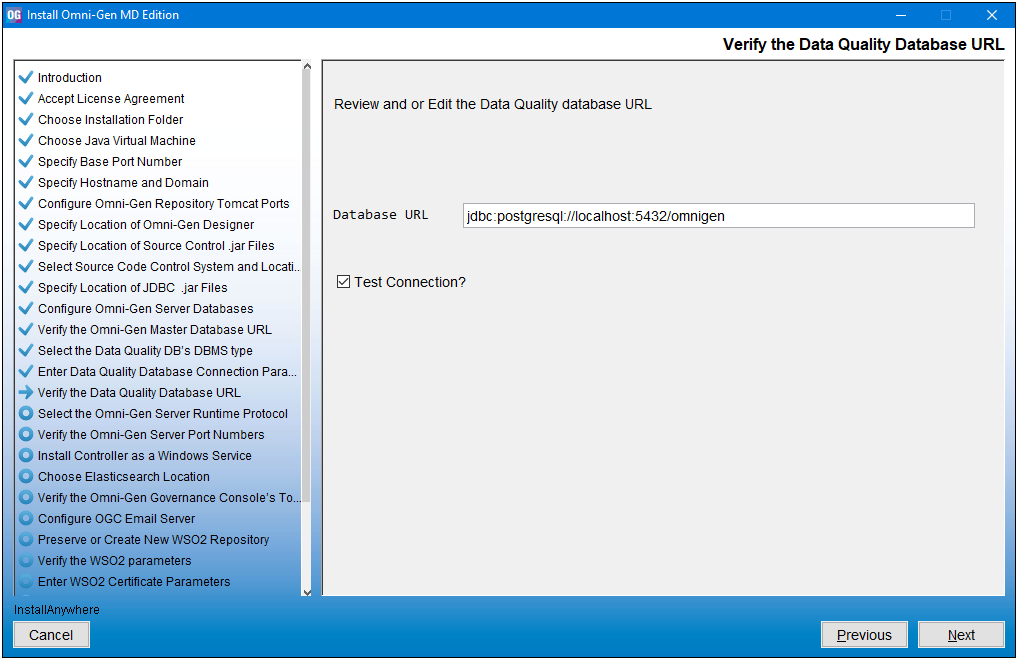Select Accept License Agreement step
Viewport: 1019px width, 661px height.
pyautogui.click(x=111, y=99)
